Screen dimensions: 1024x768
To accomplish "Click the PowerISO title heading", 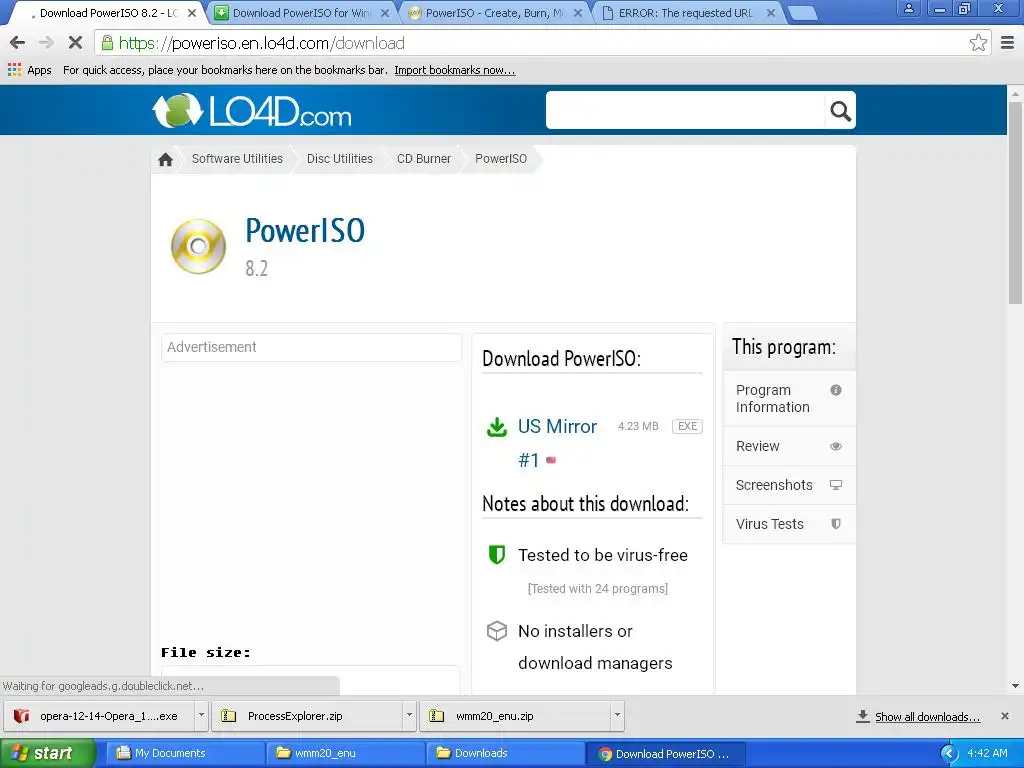I will pyautogui.click(x=305, y=231).
